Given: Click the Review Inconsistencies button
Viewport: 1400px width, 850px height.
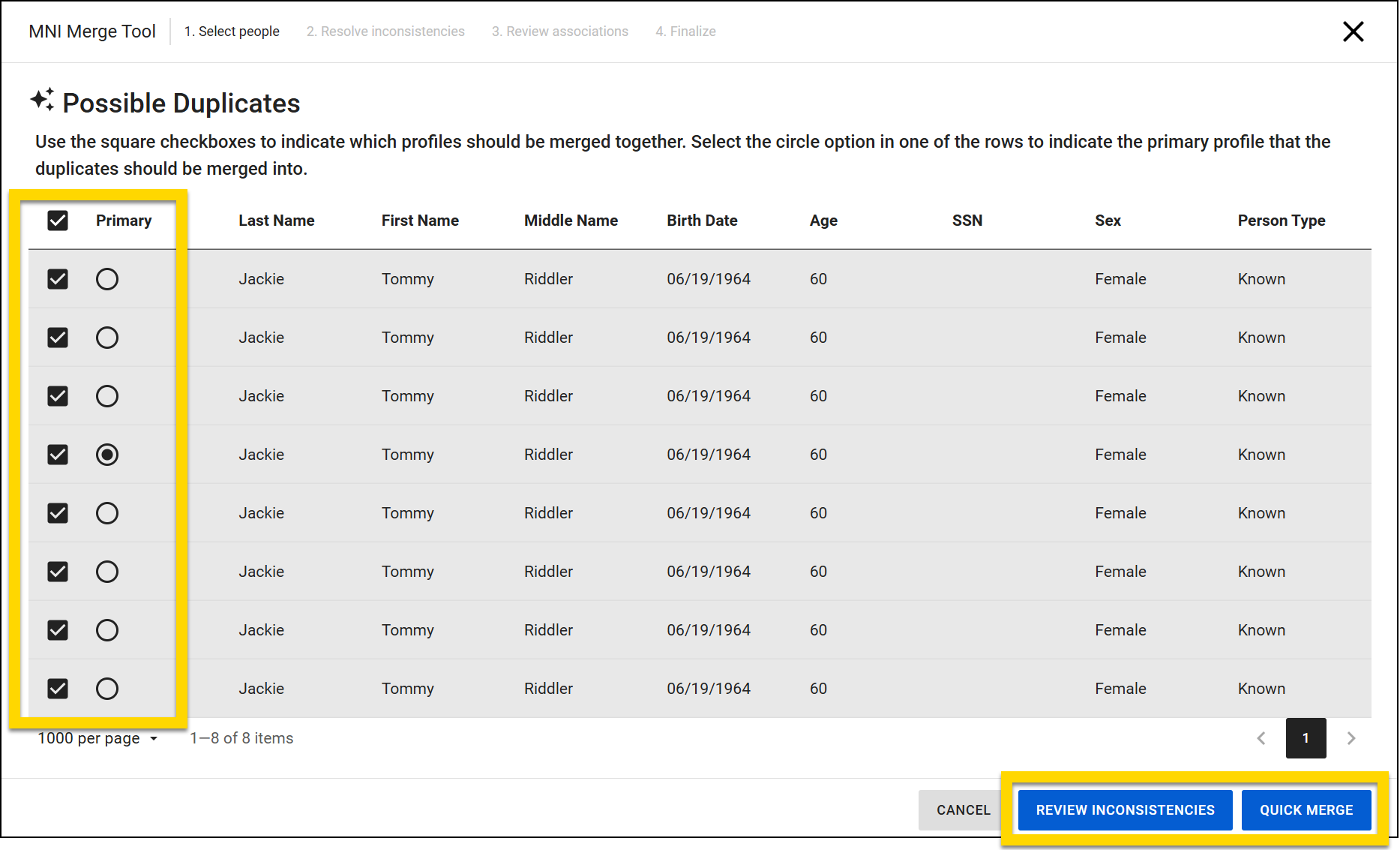Looking at the screenshot, I should click(x=1125, y=809).
